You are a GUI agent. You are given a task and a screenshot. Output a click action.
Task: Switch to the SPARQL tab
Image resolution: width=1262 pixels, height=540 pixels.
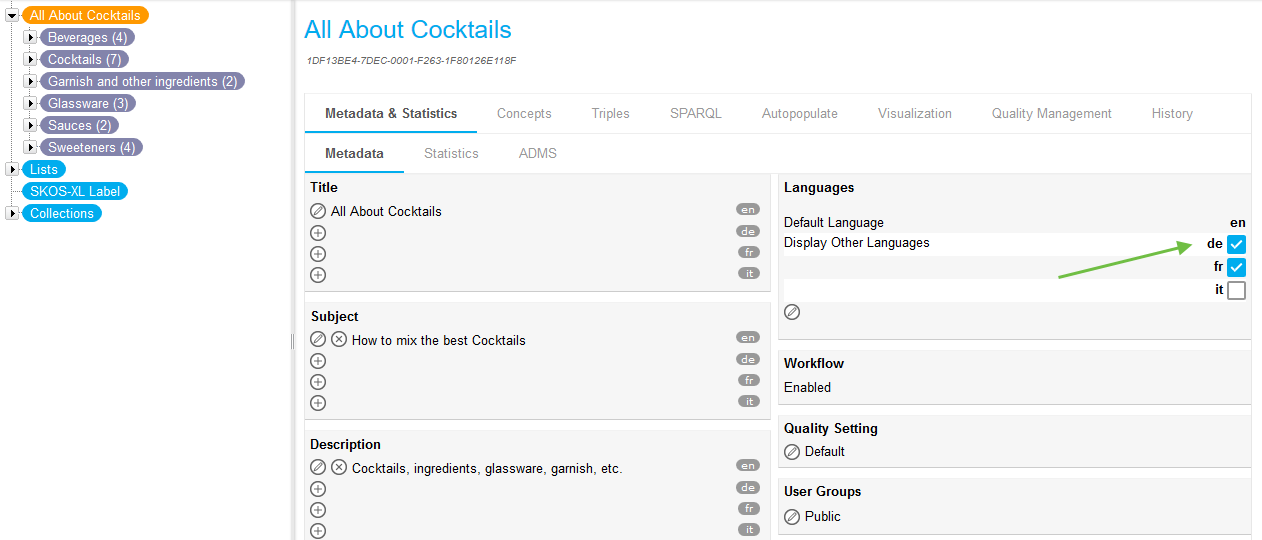pyautogui.click(x=695, y=114)
